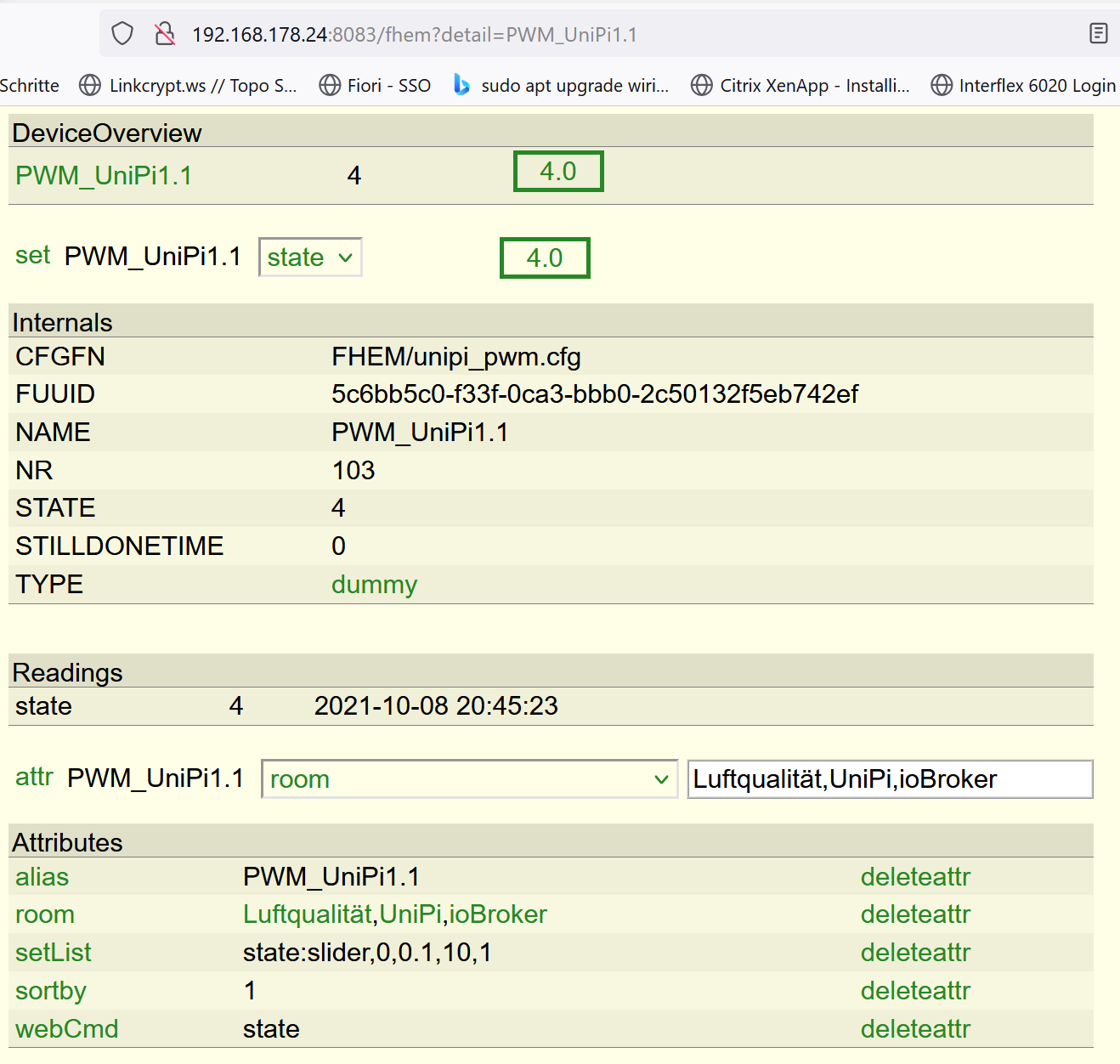Open the Interflex 6020 Login bookmark

1023,85
